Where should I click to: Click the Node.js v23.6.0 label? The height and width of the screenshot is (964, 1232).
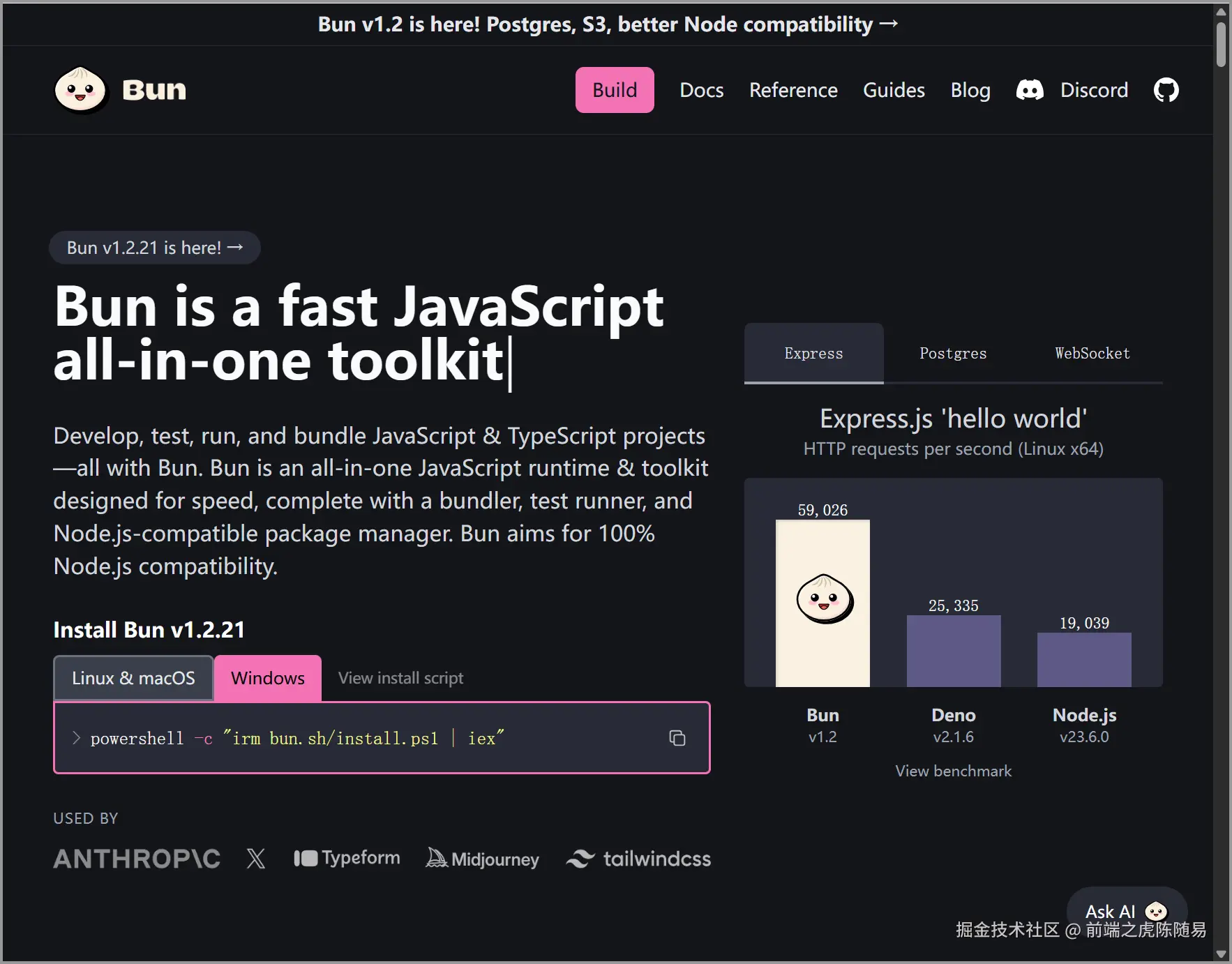pyautogui.click(x=1084, y=725)
